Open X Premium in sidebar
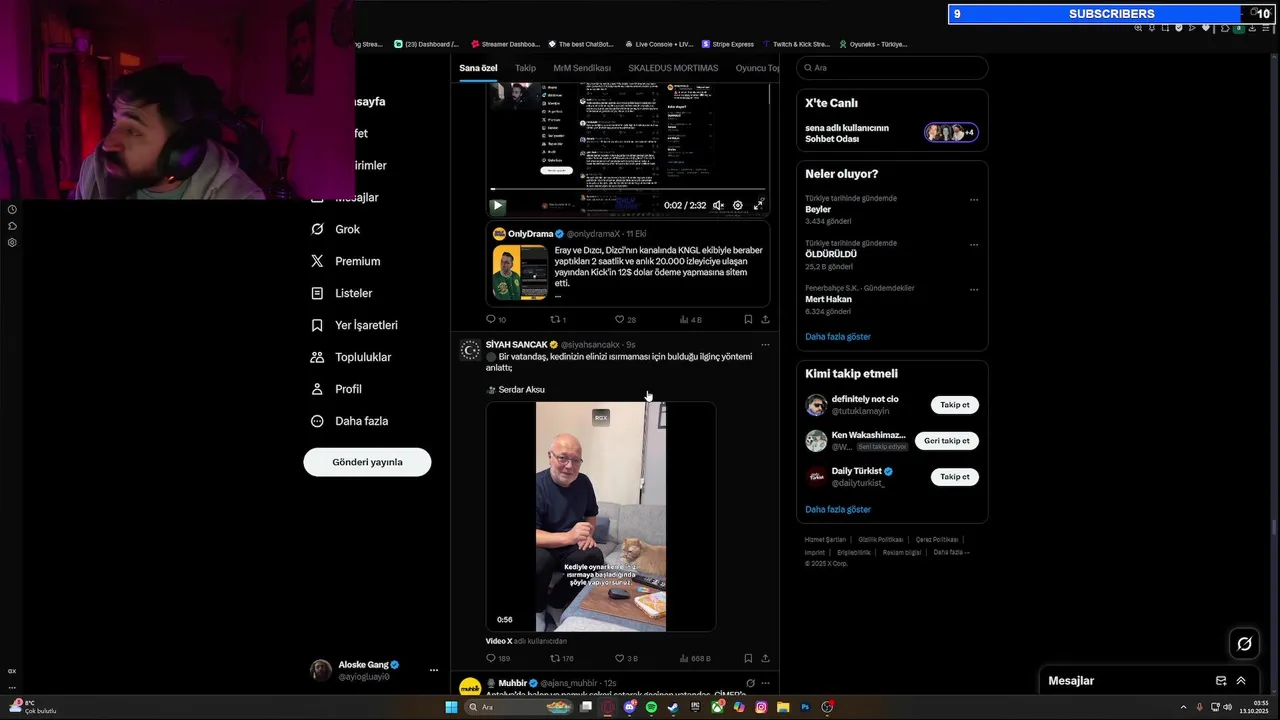The width and height of the screenshot is (1280, 720). (345, 261)
